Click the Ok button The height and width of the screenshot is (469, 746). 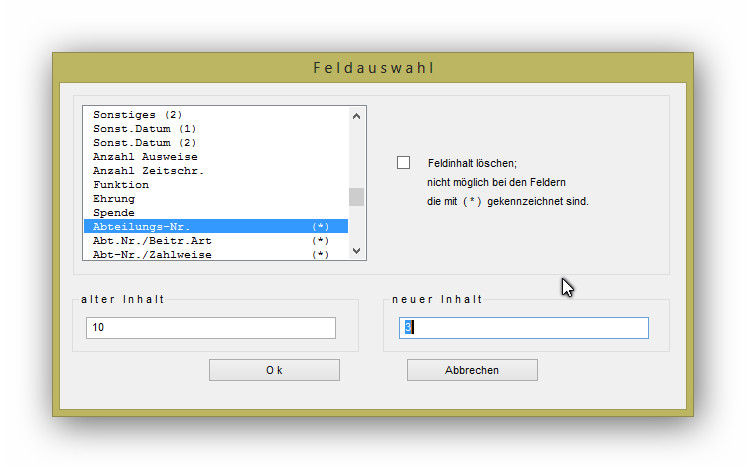click(x=274, y=370)
